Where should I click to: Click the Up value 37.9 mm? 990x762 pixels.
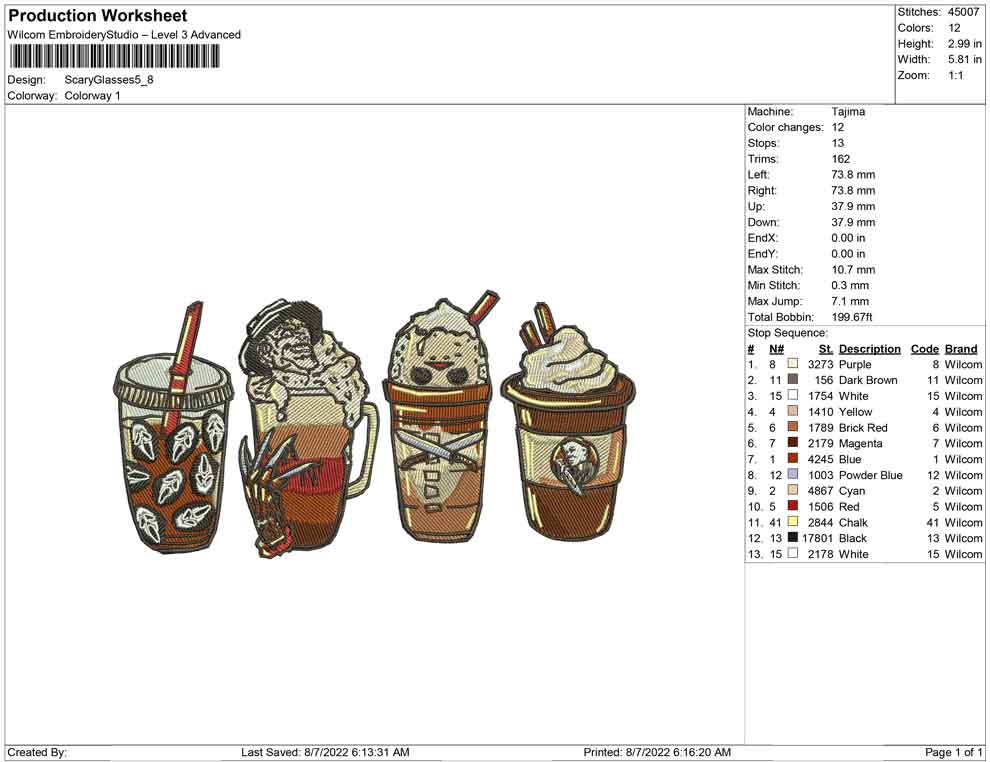tap(853, 206)
